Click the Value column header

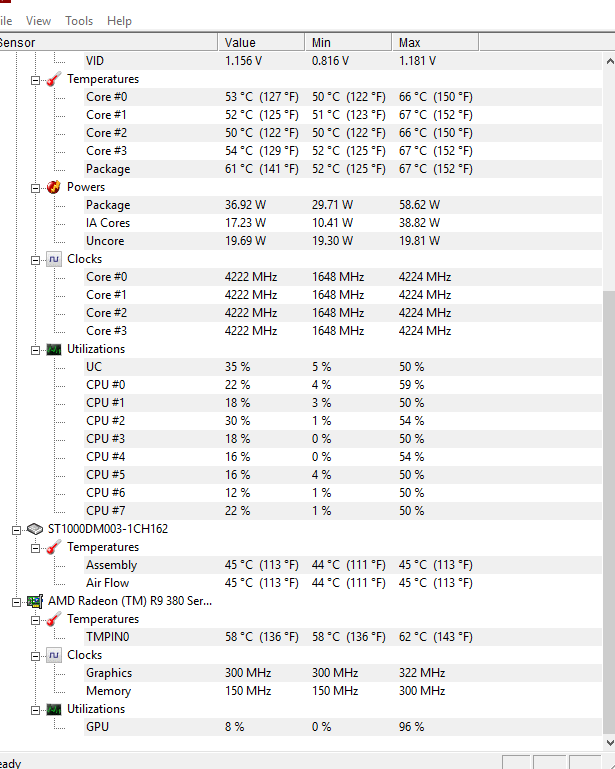260,42
